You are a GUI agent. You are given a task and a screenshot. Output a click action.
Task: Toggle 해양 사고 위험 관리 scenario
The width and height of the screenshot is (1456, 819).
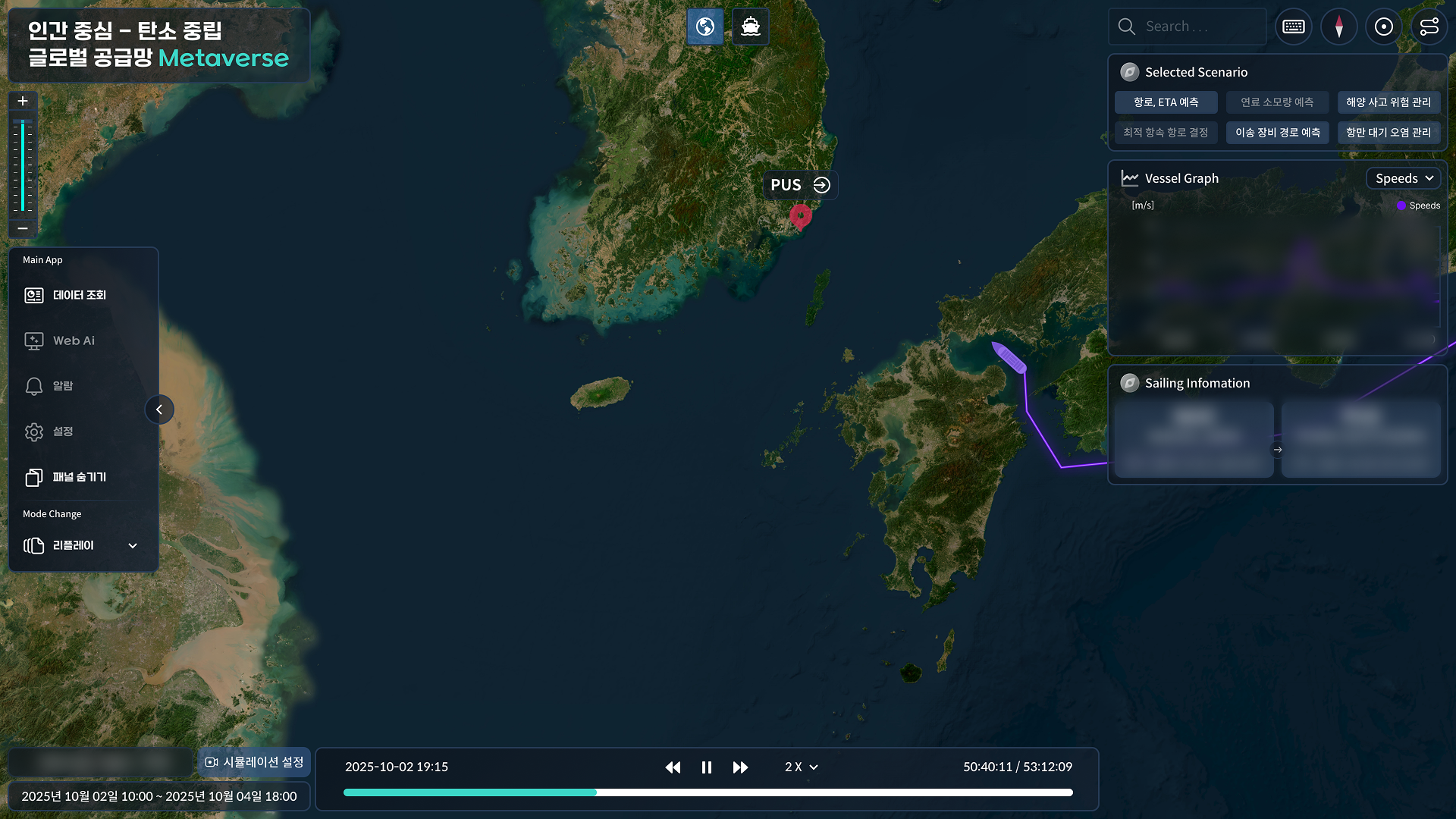coord(1389,102)
